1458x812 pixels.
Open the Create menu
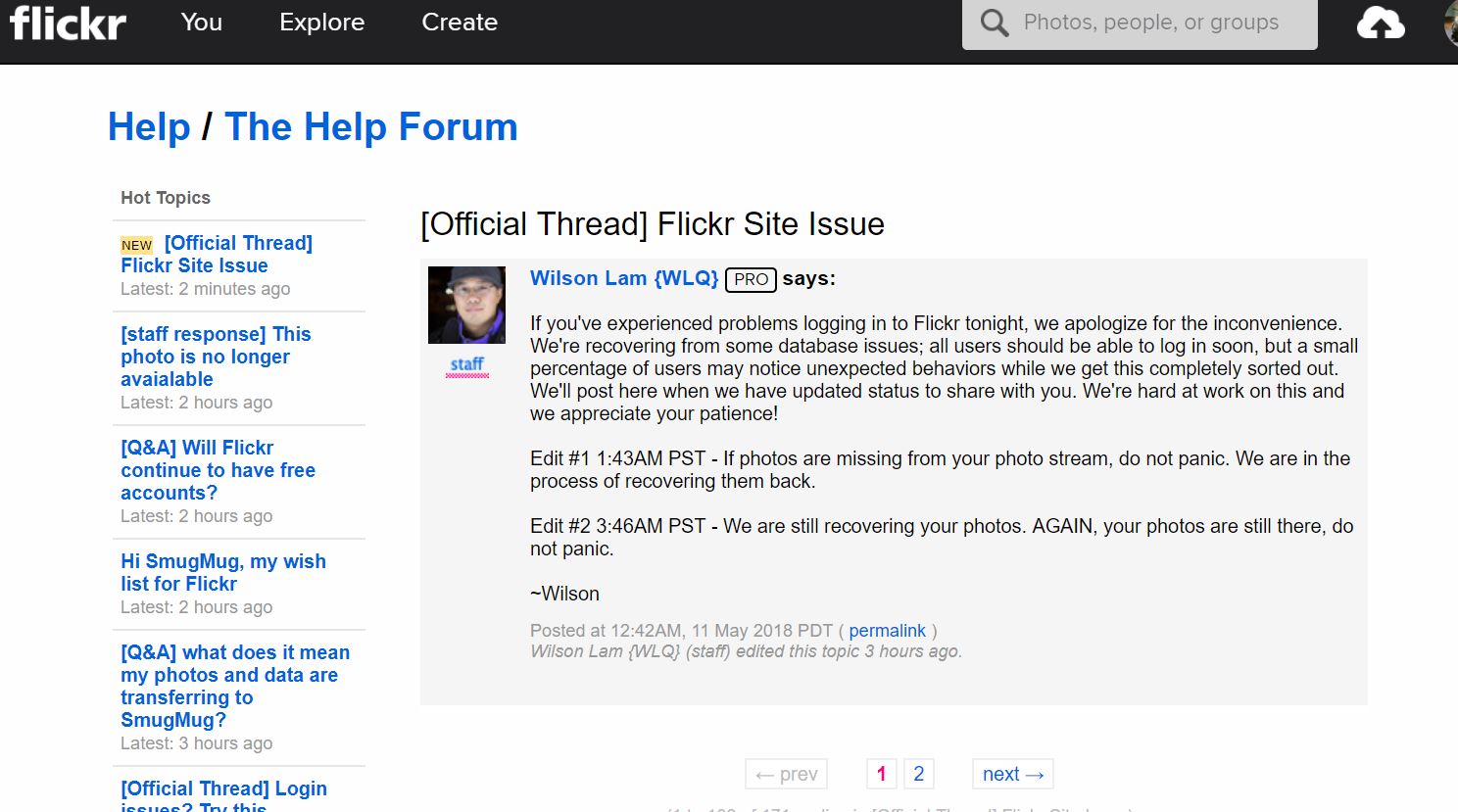coord(460,22)
